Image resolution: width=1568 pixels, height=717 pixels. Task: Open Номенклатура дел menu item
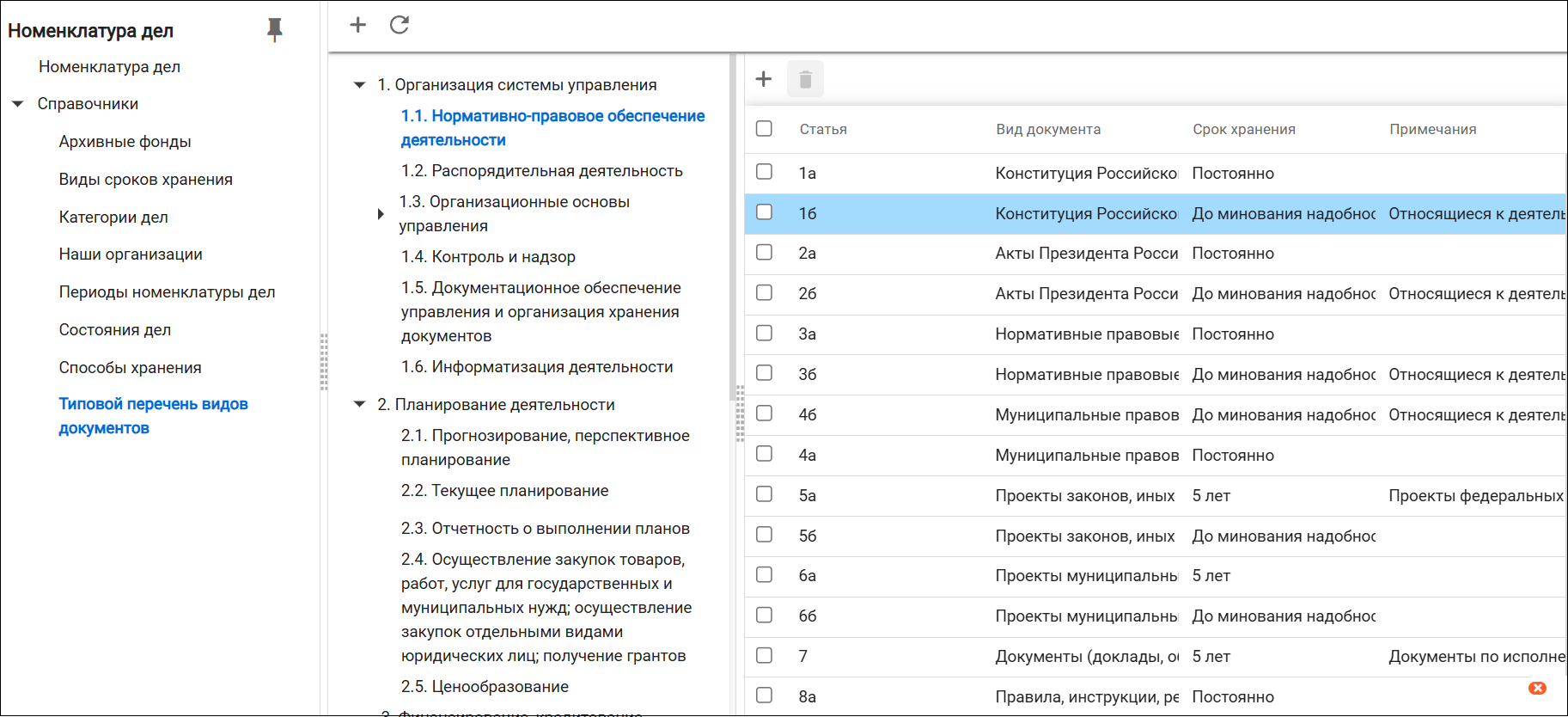point(109,67)
